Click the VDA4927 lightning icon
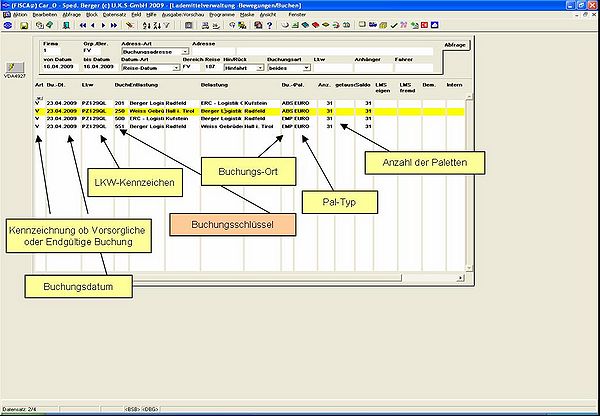Screen dimensions: 600x416 (15, 67)
